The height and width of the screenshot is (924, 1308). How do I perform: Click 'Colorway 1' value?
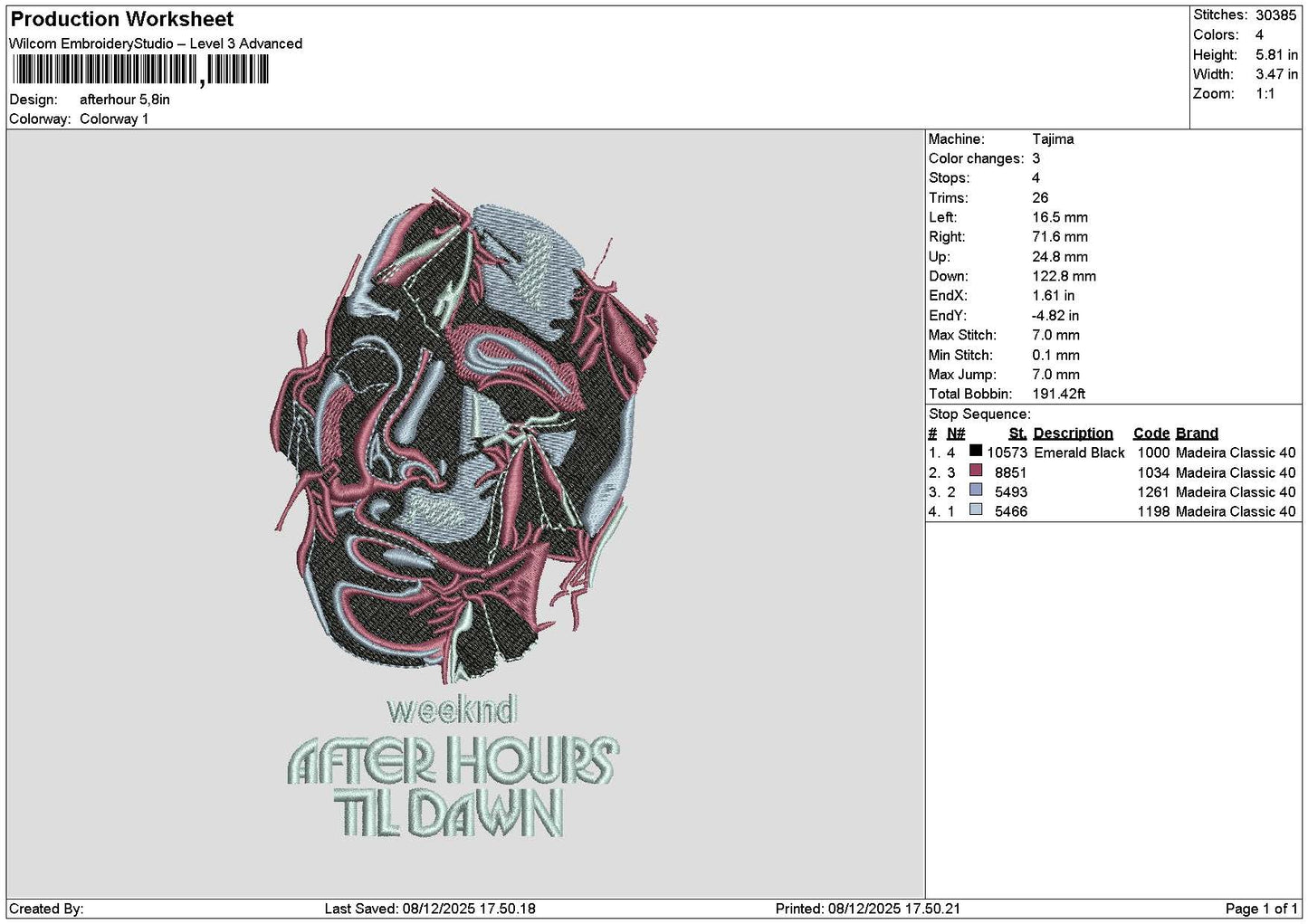[114, 119]
